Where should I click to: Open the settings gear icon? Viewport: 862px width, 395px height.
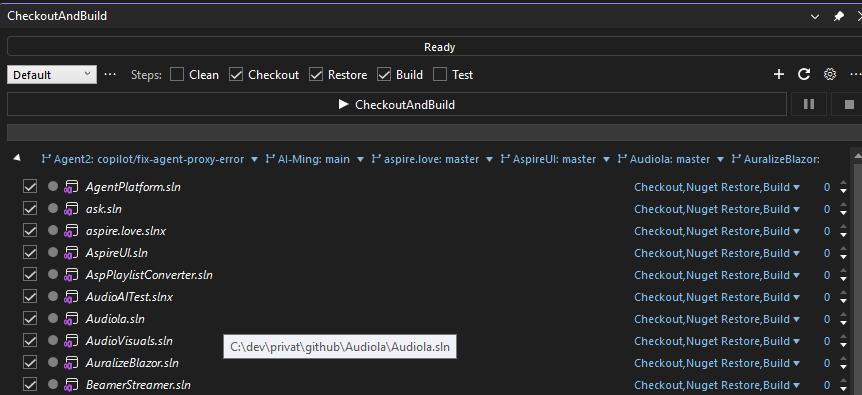point(830,75)
